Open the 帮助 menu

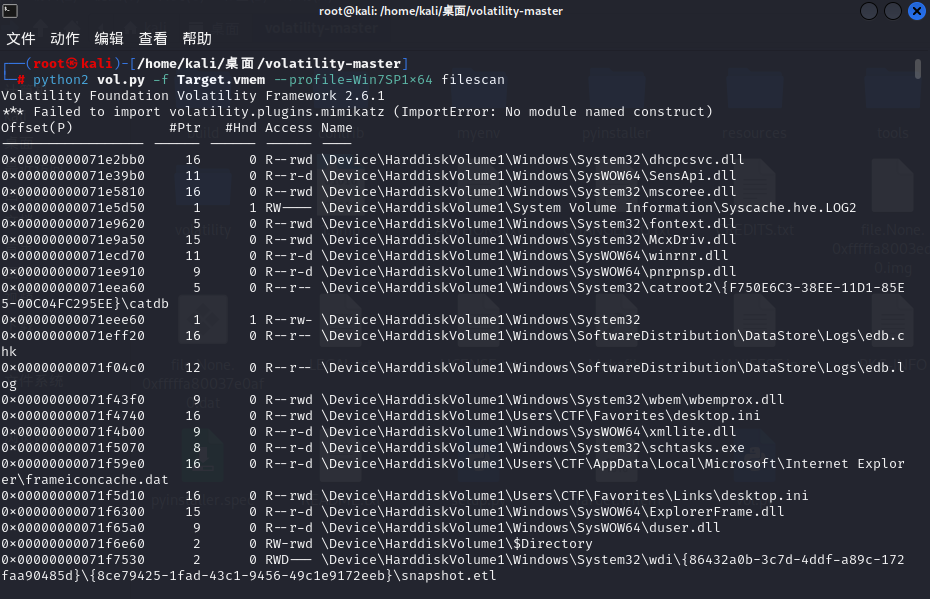[x=197, y=39]
